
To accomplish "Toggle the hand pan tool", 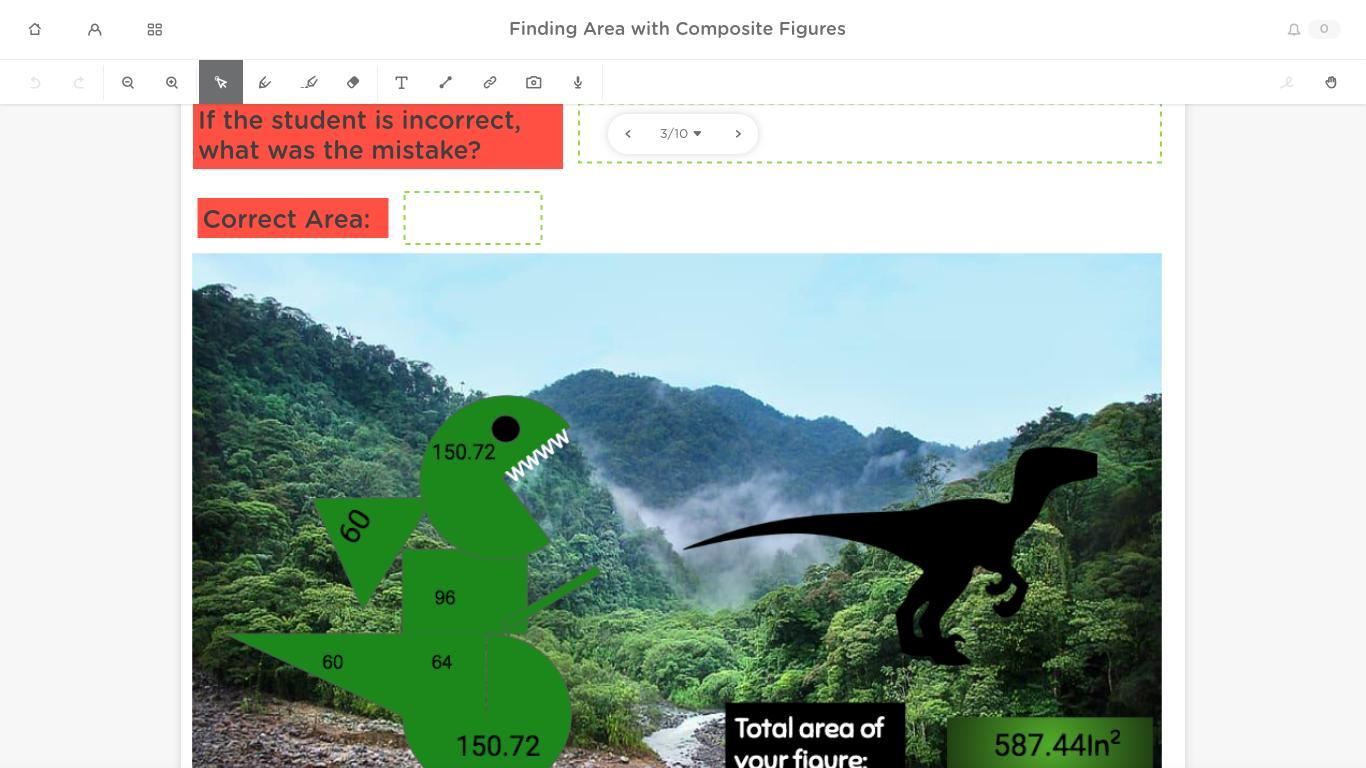I will (1331, 83).
